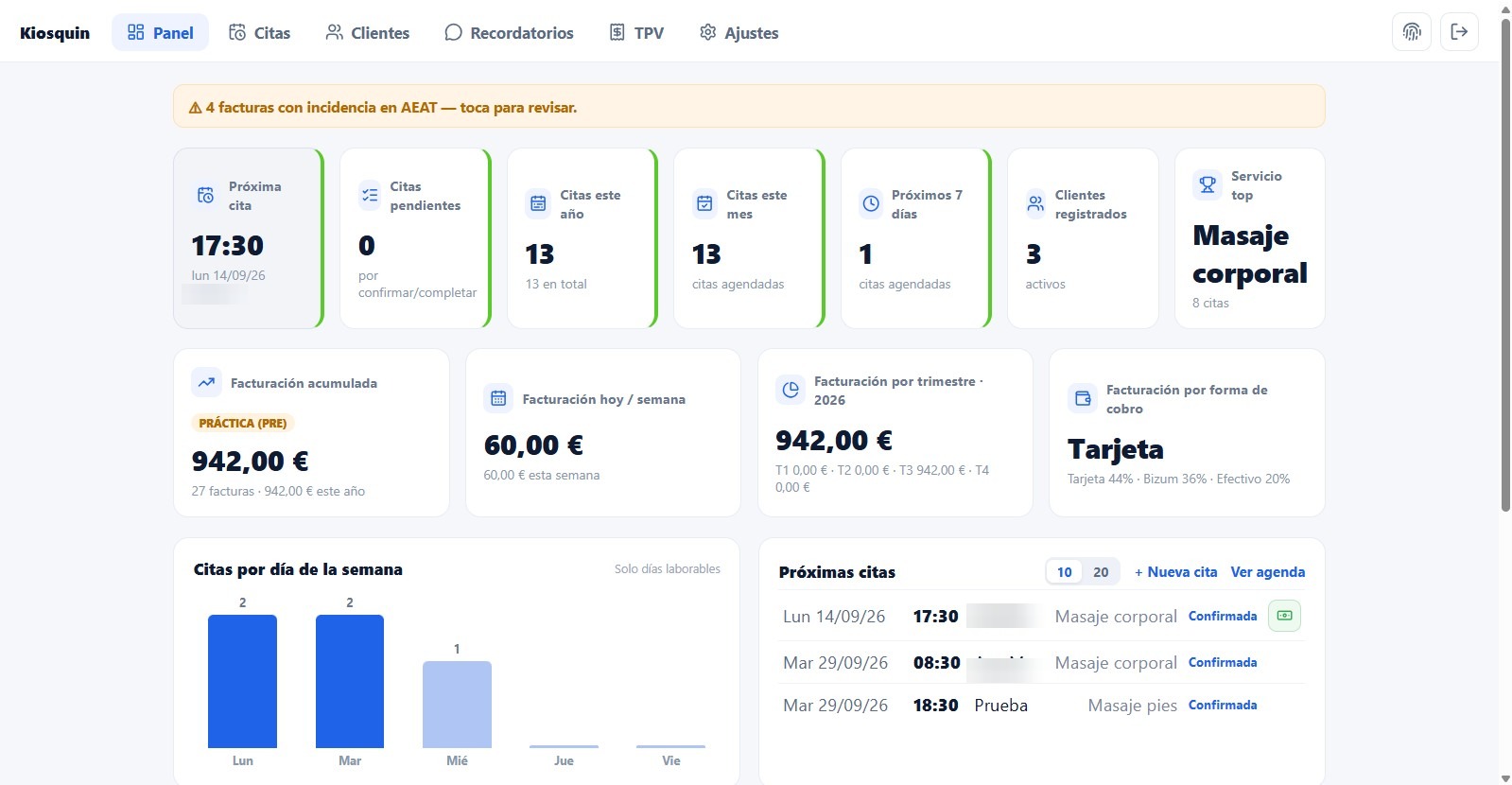Click the + Nueva cita link
Image resolution: width=1512 pixels, height=785 pixels.
pyautogui.click(x=1175, y=572)
